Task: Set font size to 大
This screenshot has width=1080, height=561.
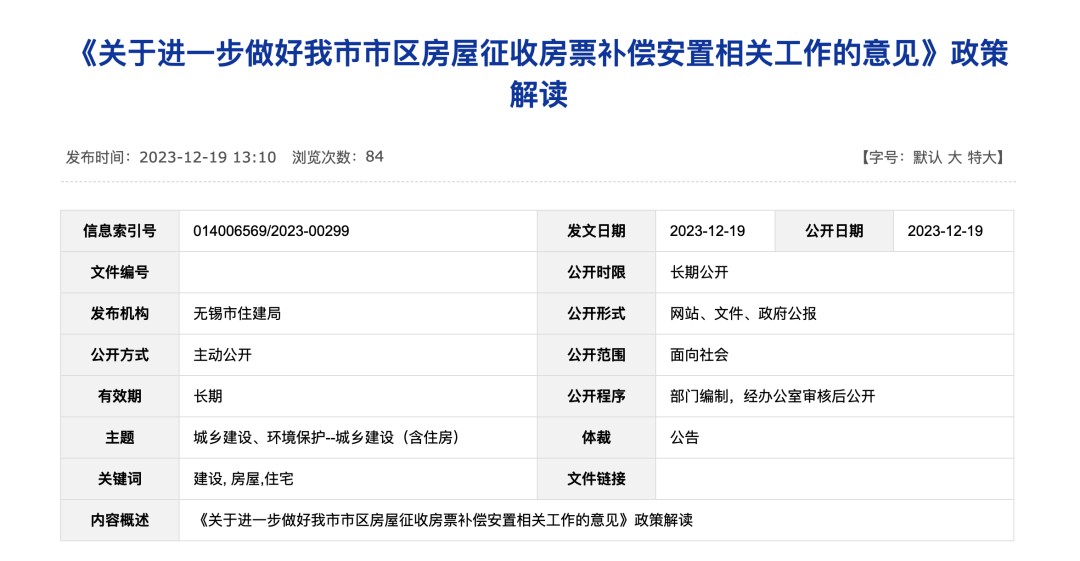Action: click(955, 158)
